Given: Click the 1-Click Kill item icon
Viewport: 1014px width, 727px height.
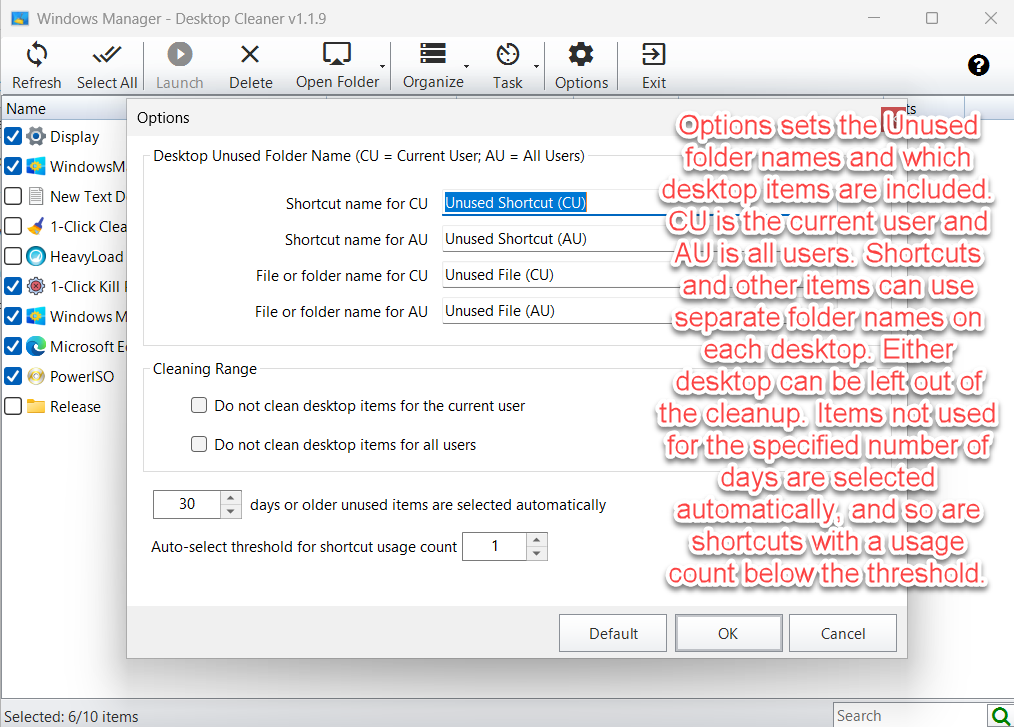Looking at the screenshot, I should 36,286.
